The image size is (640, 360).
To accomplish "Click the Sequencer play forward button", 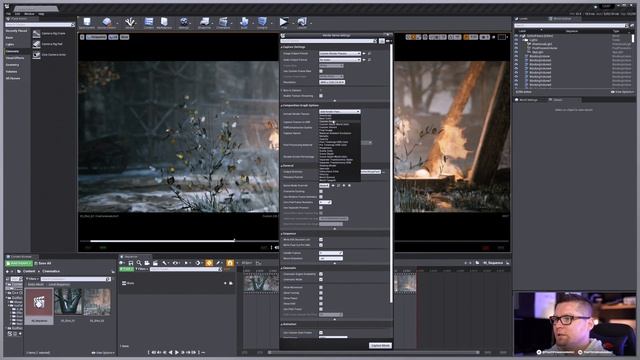I will (177, 352).
